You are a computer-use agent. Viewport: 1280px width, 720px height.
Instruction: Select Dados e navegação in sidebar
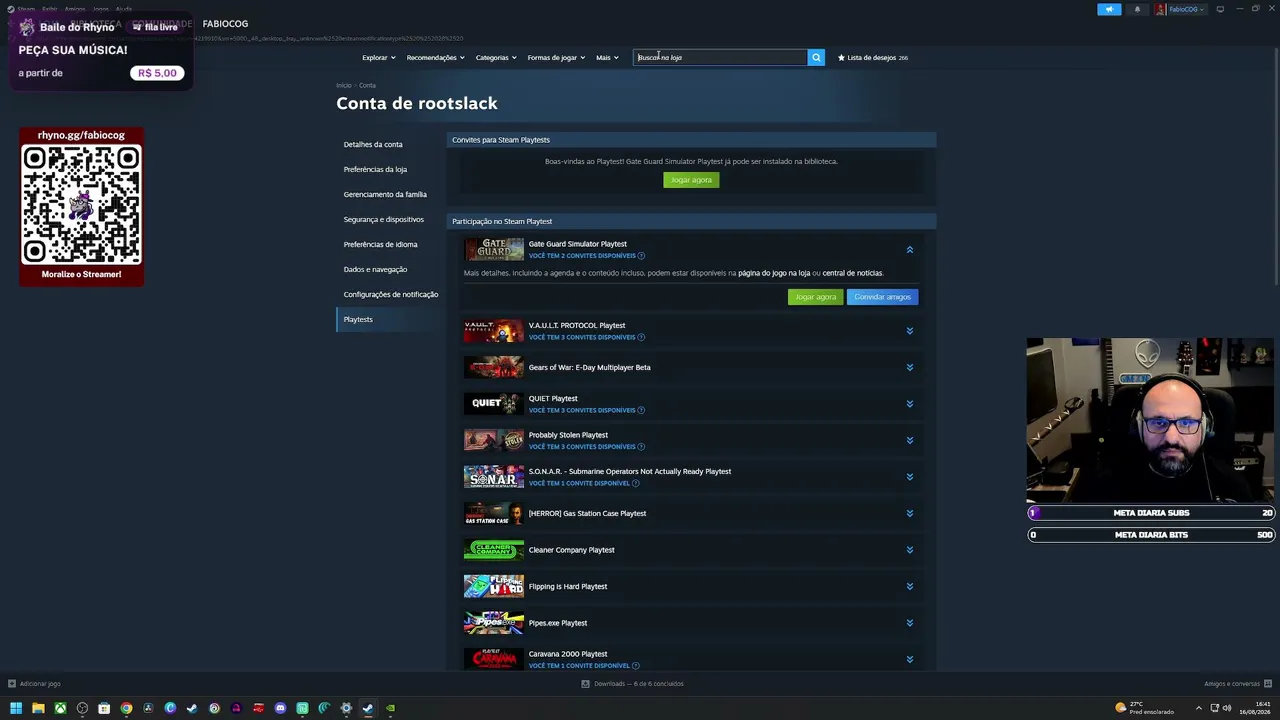(375, 269)
